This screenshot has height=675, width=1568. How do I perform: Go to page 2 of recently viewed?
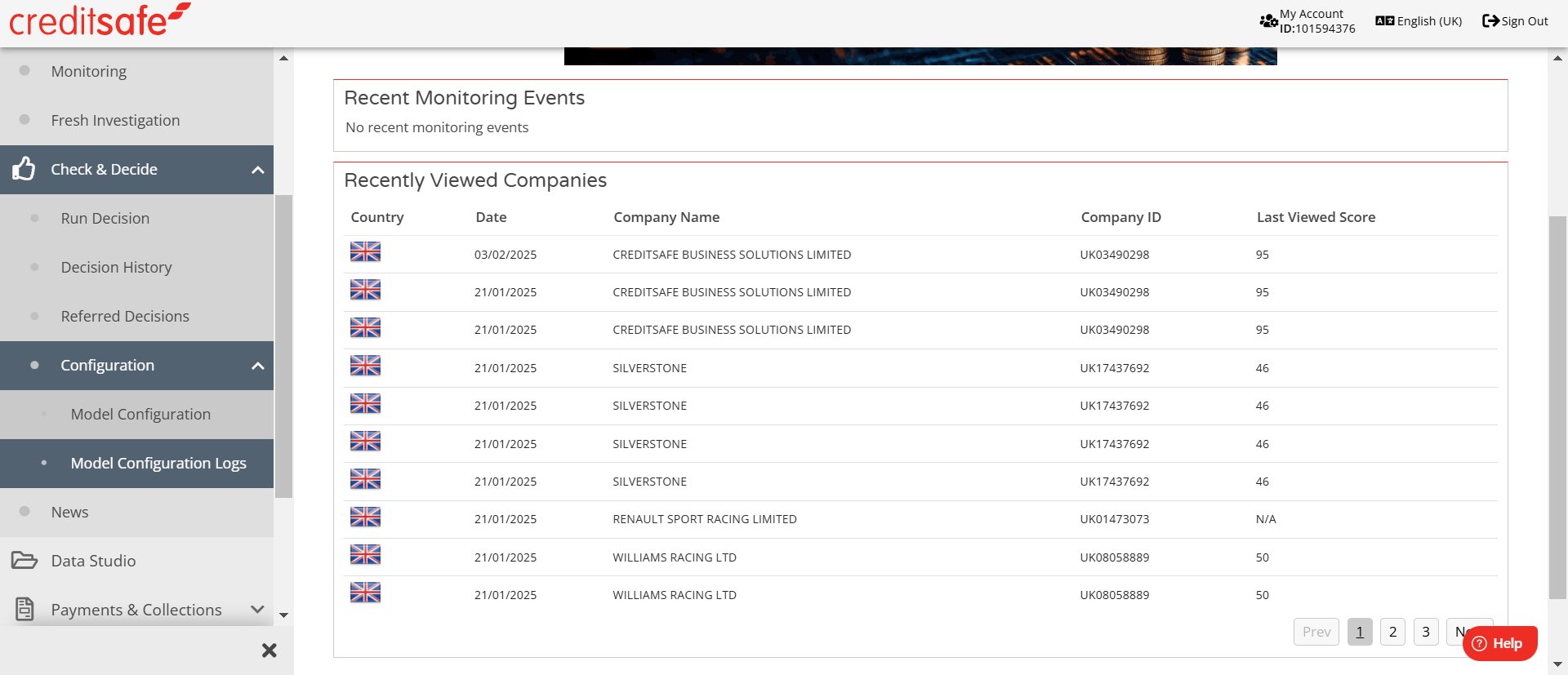pos(1392,632)
